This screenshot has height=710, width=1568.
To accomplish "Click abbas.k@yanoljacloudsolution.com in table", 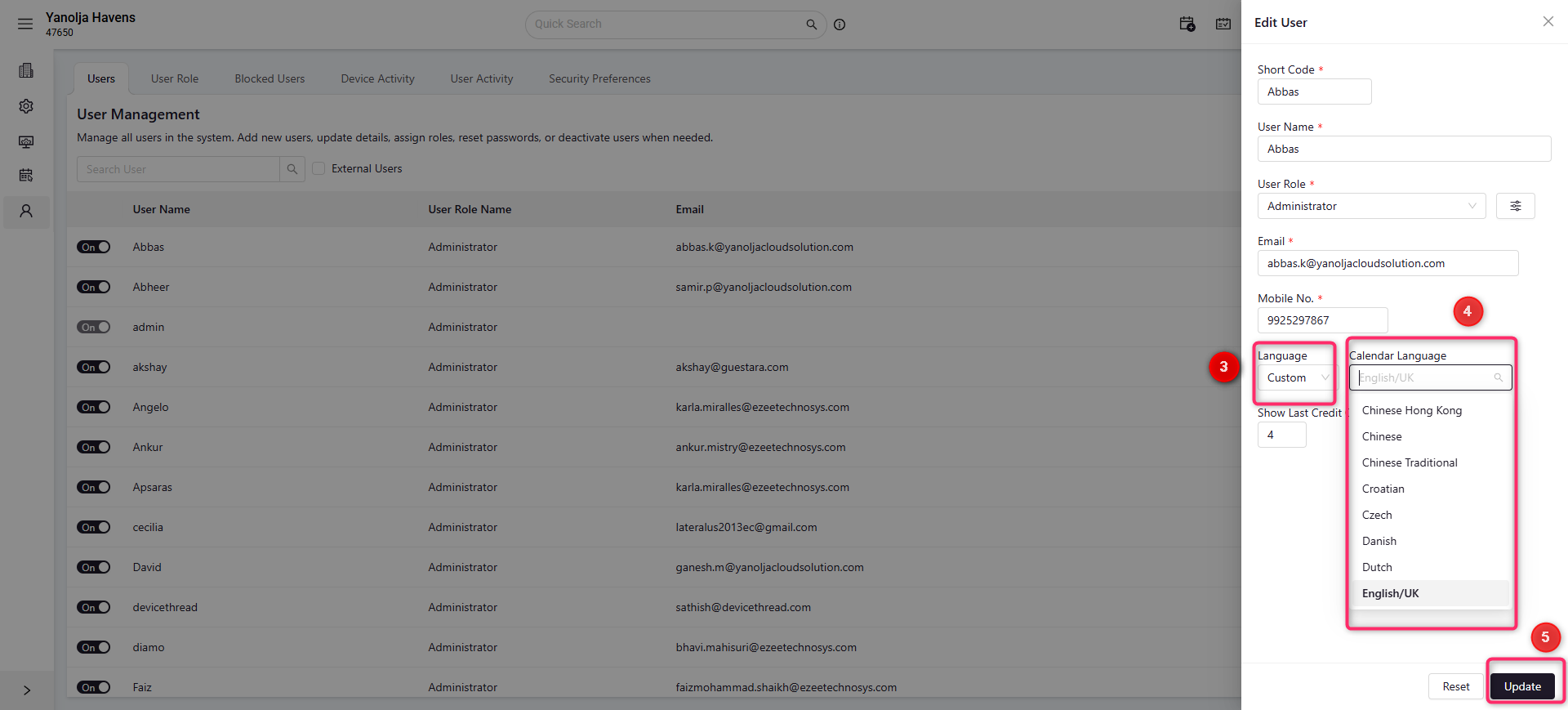I will click(764, 247).
